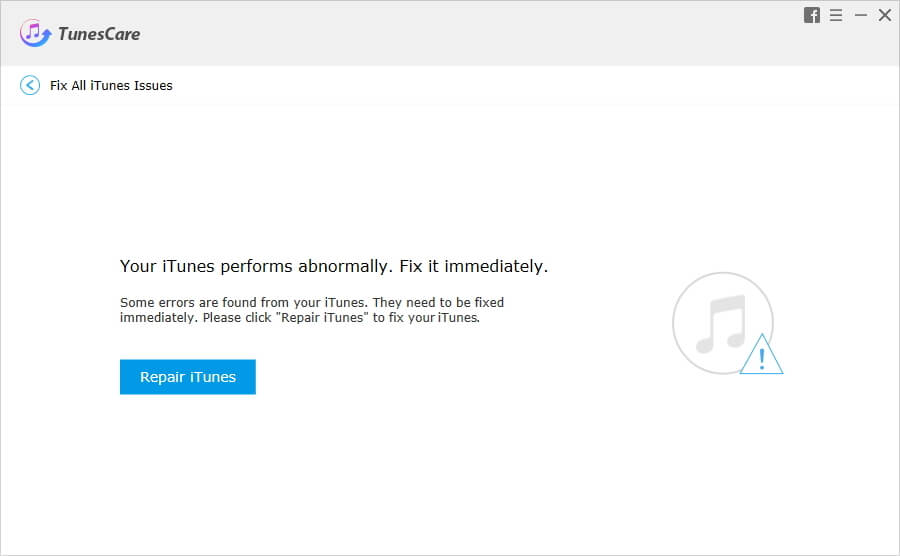Click the Fix All iTunes Issues label
Image resolution: width=900 pixels, height=556 pixels.
(x=111, y=86)
